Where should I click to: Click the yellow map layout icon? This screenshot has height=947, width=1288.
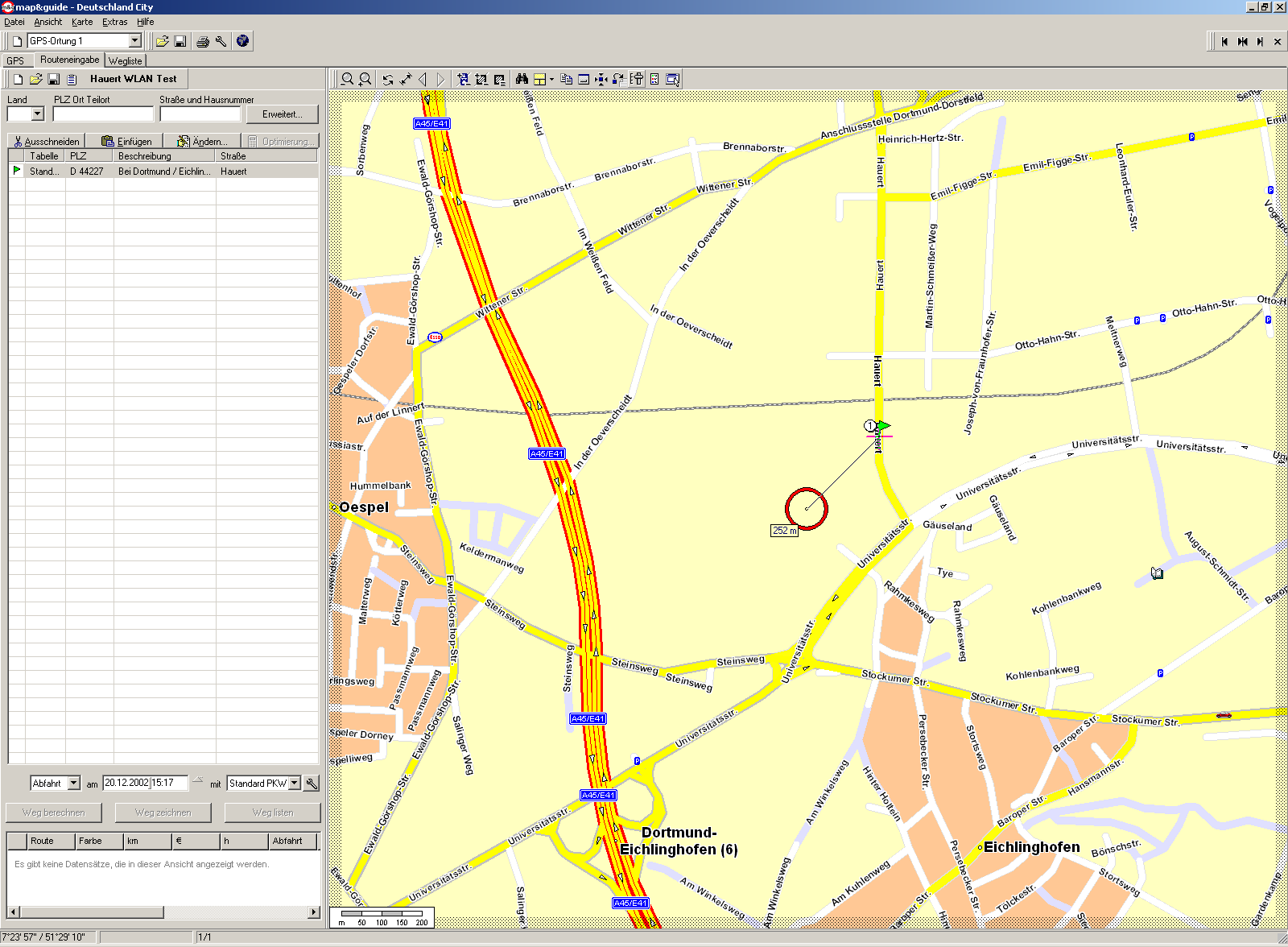pyautogui.click(x=540, y=79)
